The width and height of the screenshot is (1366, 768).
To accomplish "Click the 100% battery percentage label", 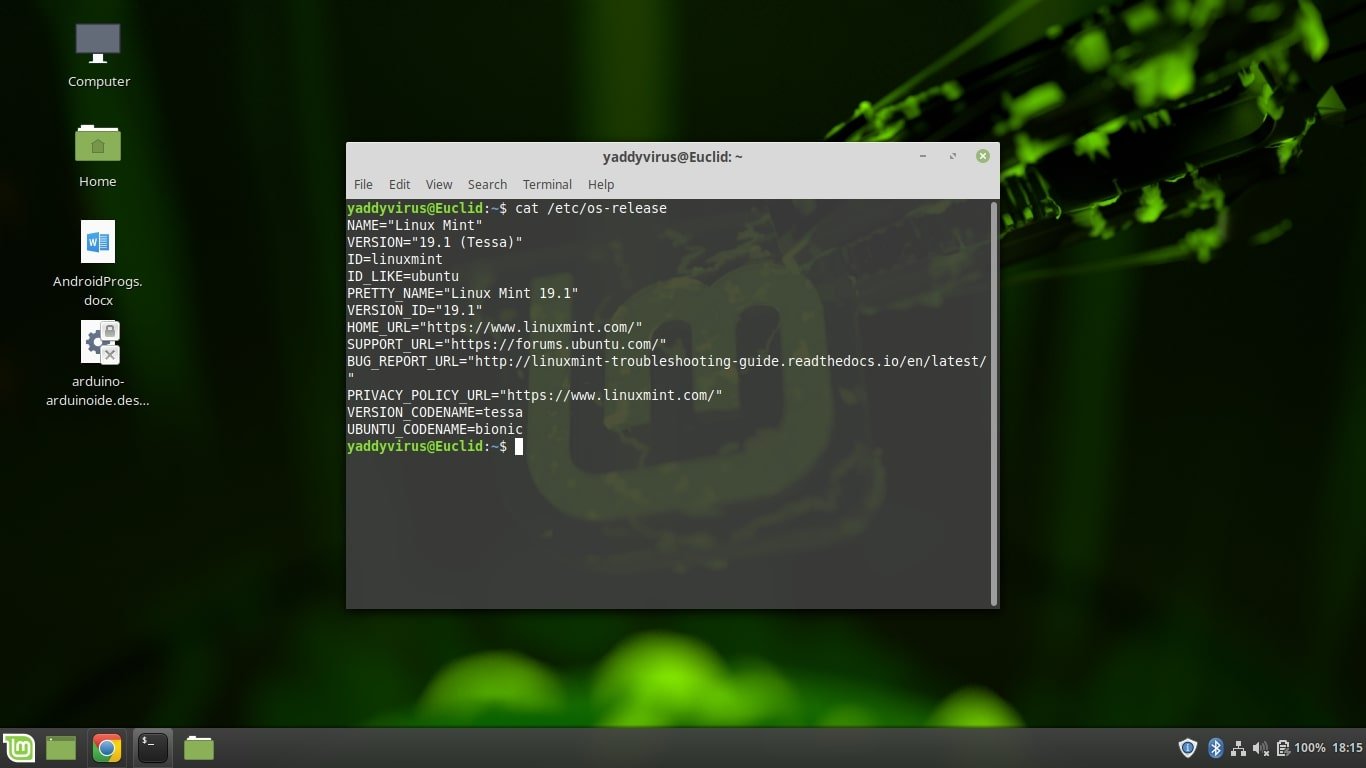I will point(1310,747).
